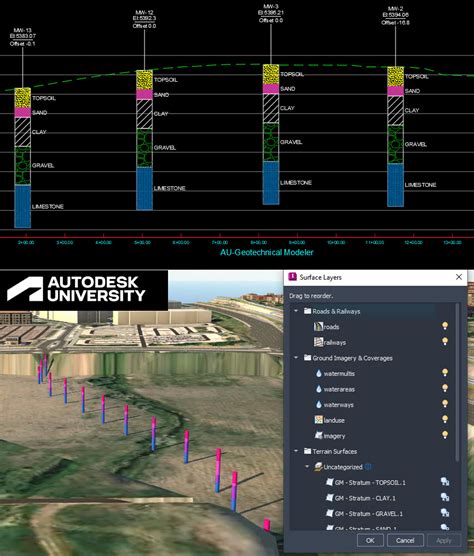474x556 pixels.
Task: Select the roads layer name
Action: pyautogui.click(x=331, y=327)
